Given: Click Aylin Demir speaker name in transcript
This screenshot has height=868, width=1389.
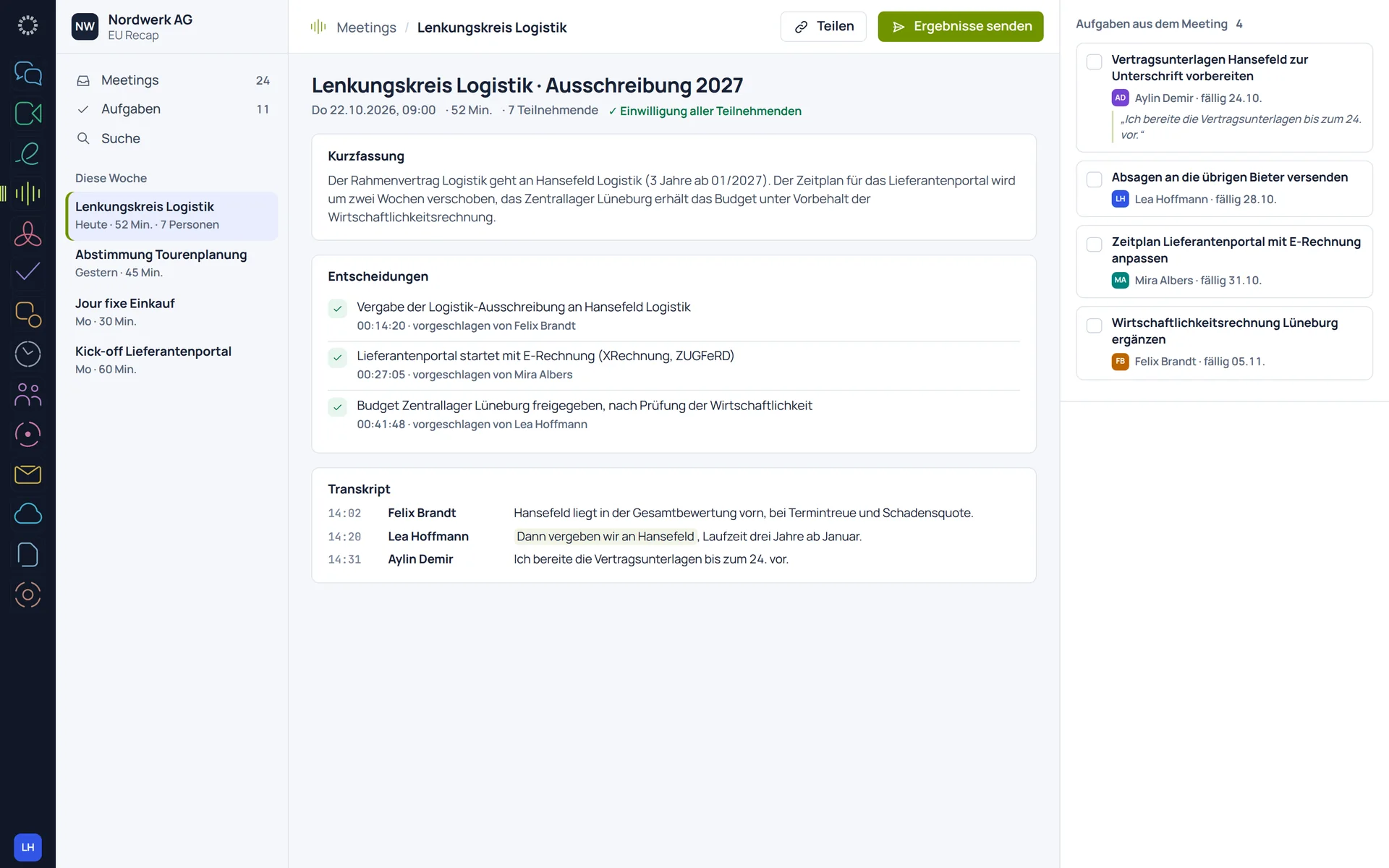Looking at the screenshot, I should point(420,559).
